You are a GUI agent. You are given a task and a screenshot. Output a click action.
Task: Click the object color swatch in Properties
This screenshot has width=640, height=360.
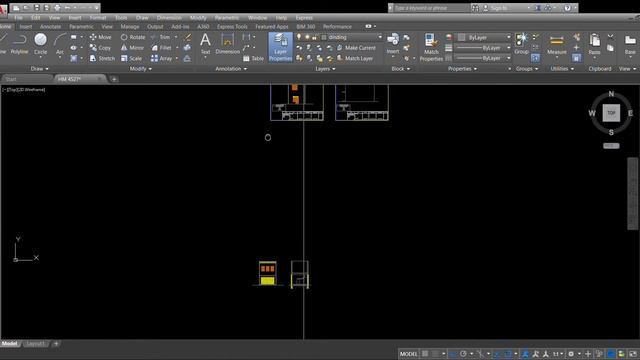(461, 37)
